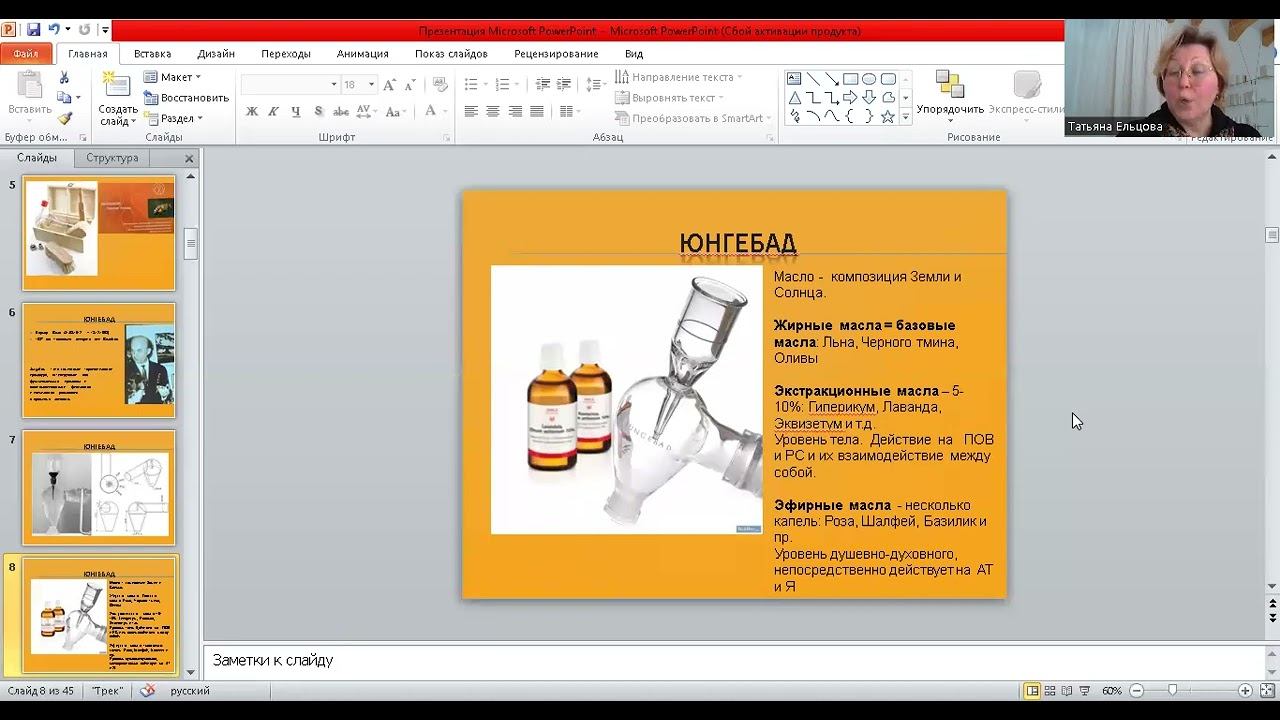The width and height of the screenshot is (1280, 720).
Task: Open the Файл tab
Action: [26, 54]
